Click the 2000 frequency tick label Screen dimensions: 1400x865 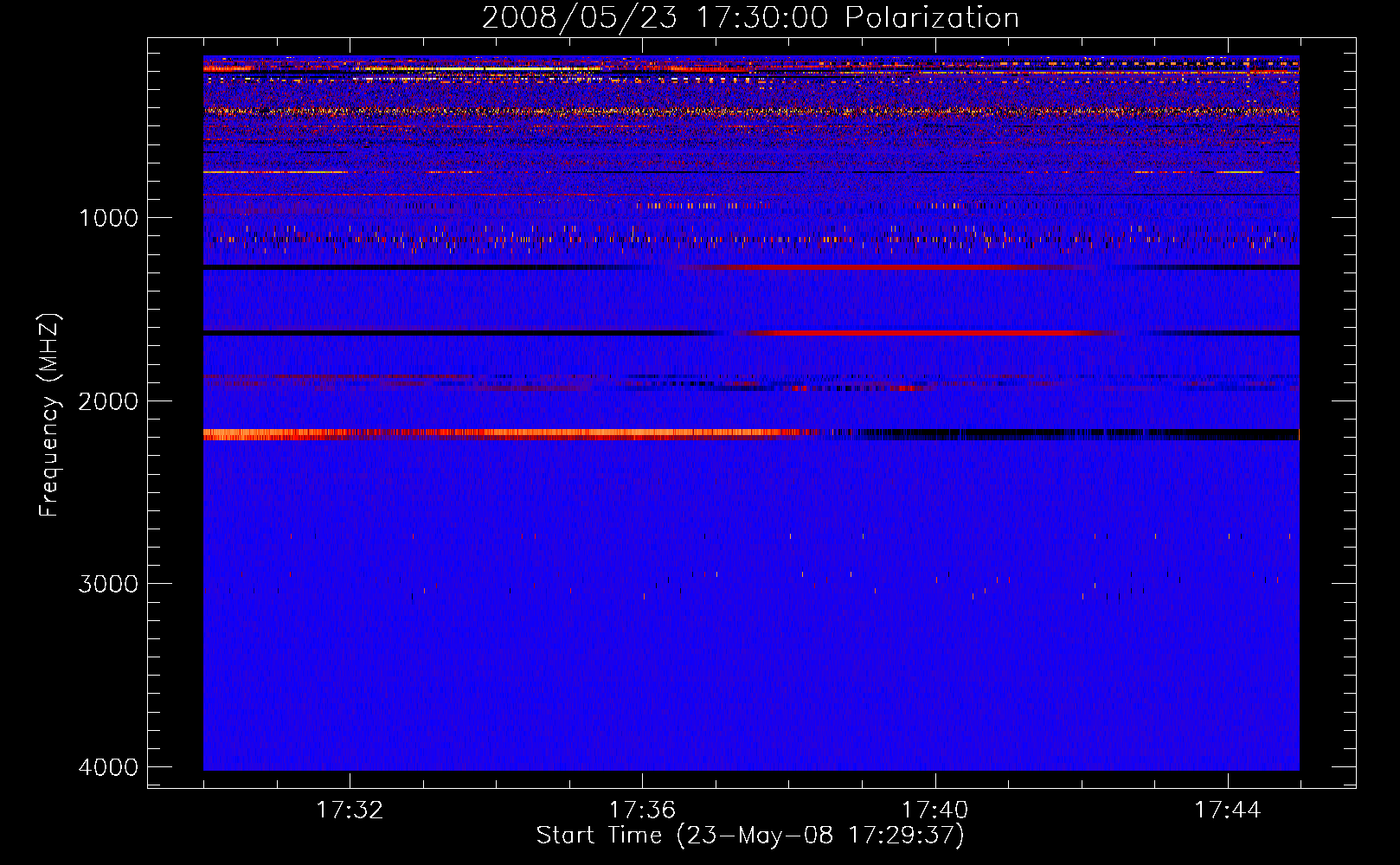pos(108,401)
